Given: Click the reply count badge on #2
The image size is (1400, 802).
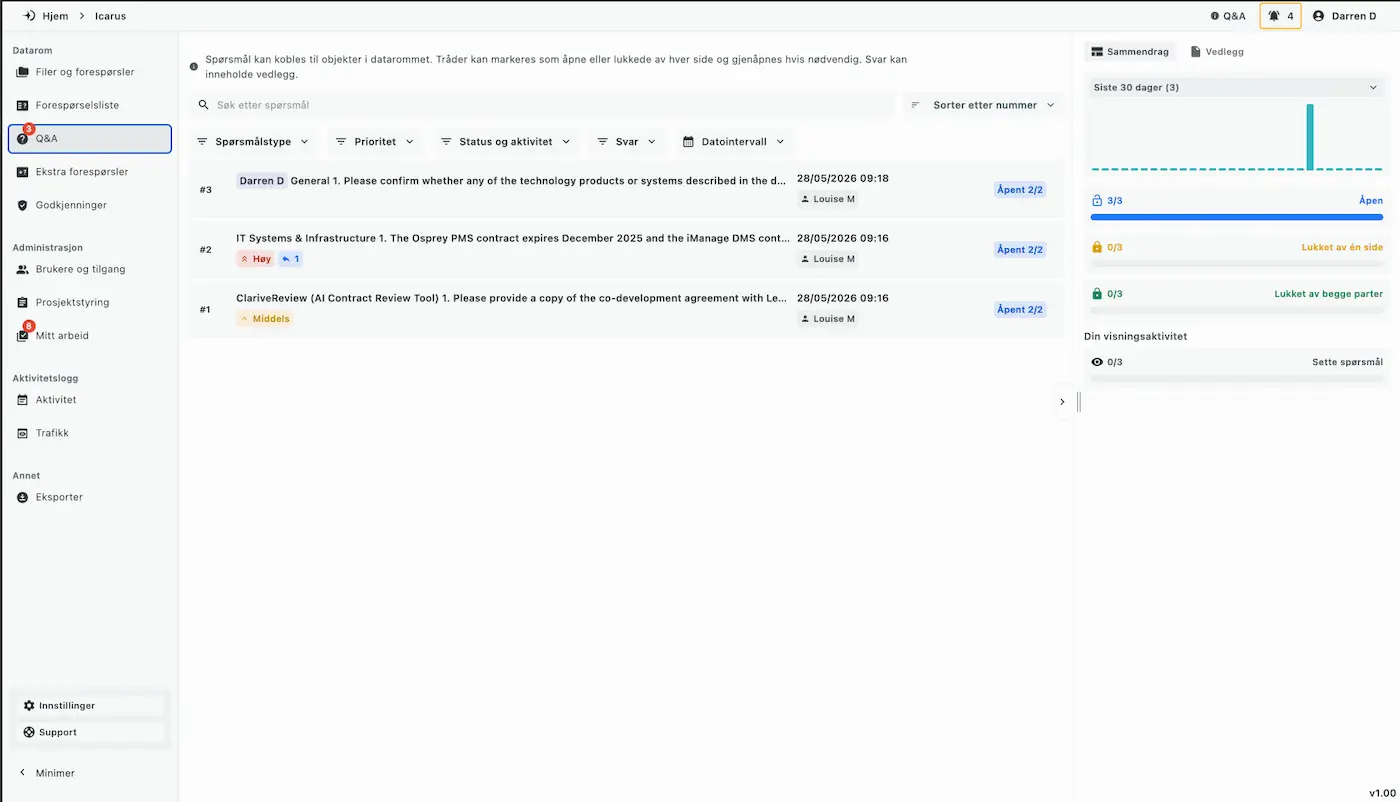Looking at the screenshot, I should tap(290, 259).
